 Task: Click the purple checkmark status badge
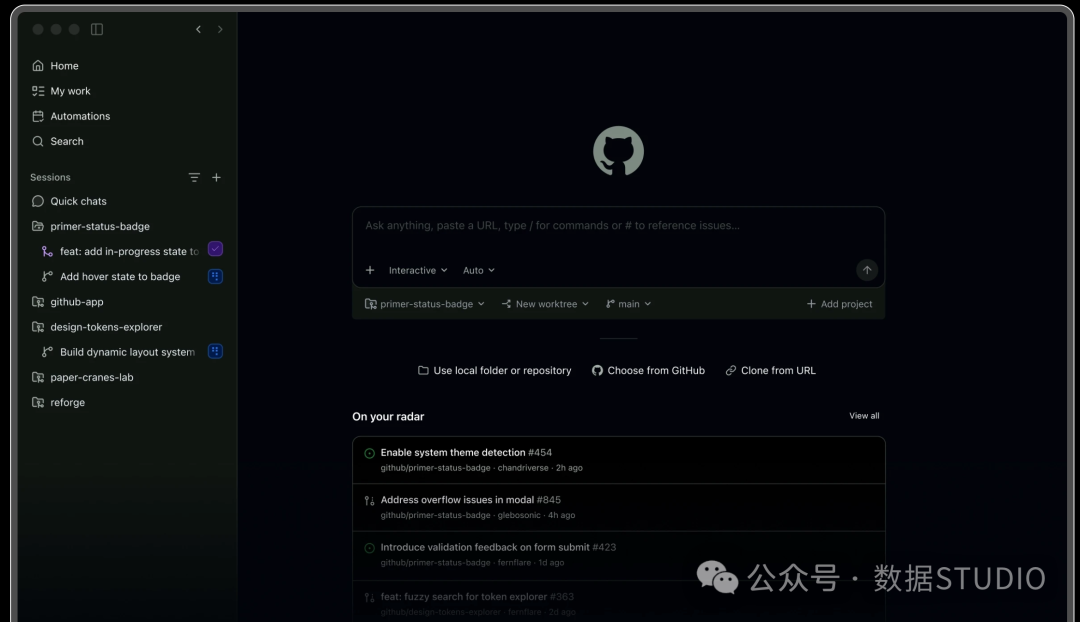pyautogui.click(x=216, y=249)
